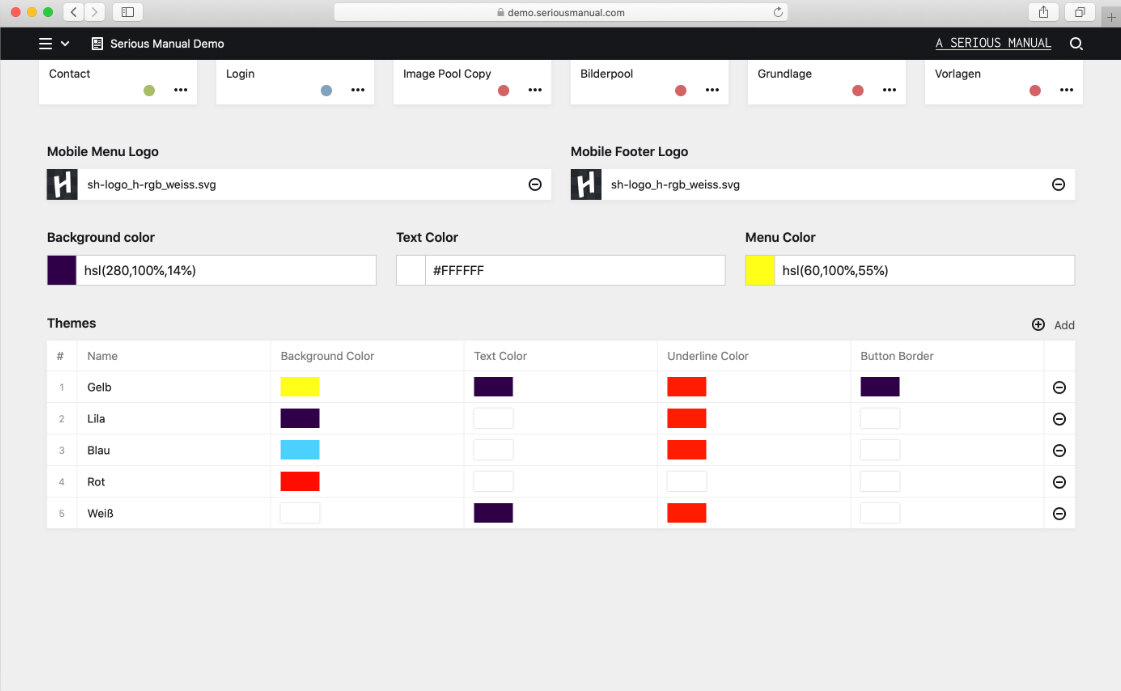Screen dimensions: 1121x691
Task: Open the Grundlage page card
Action: coord(826,81)
